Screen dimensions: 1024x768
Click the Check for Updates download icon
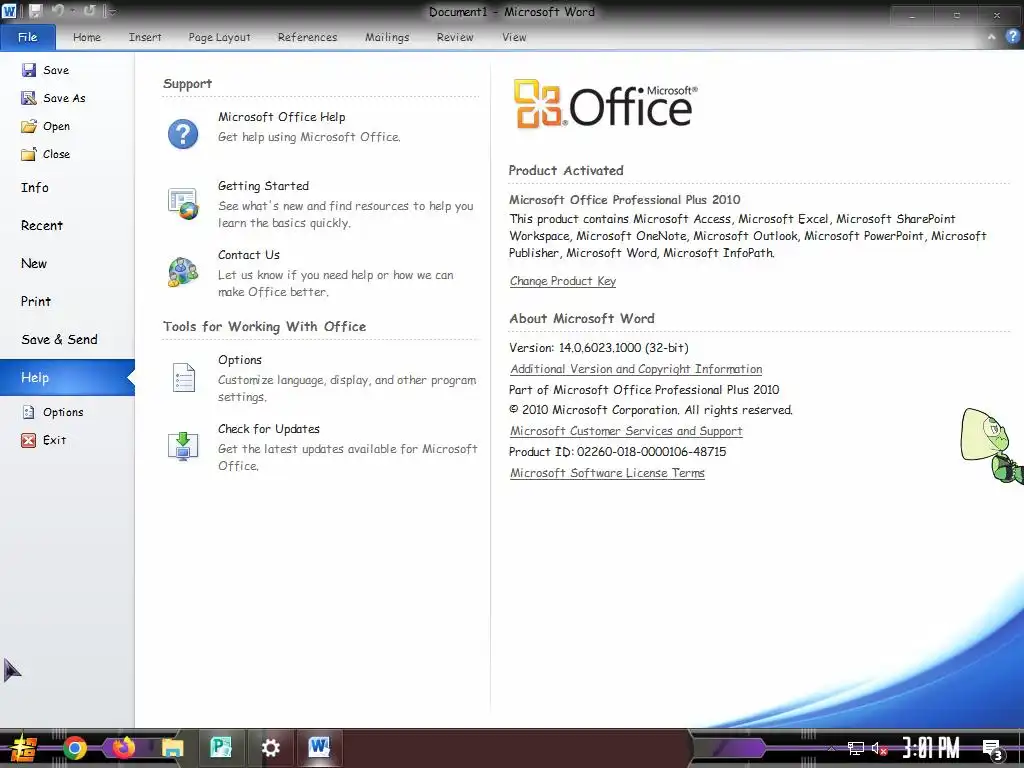pyautogui.click(x=184, y=447)
